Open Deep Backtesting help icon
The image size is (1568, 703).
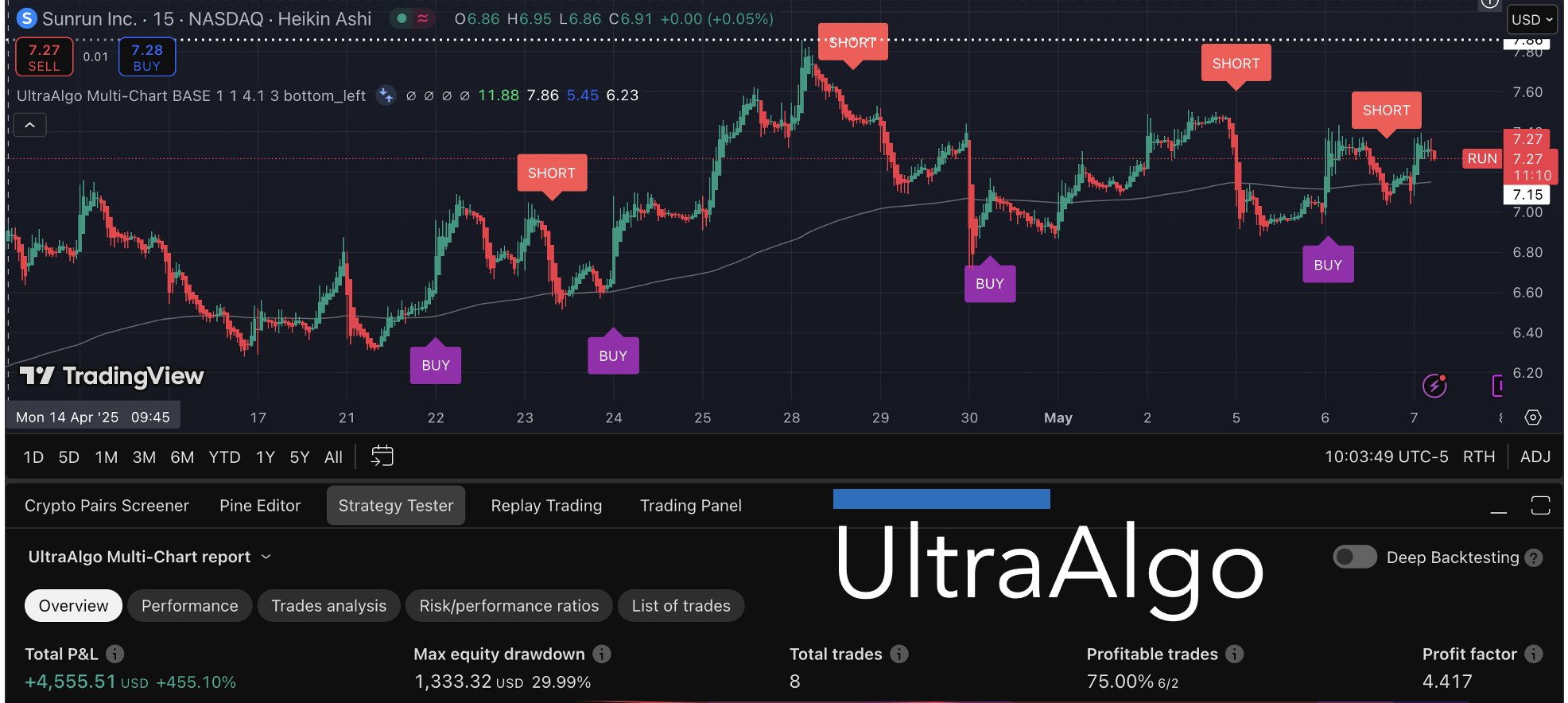tap(1535, 557)
